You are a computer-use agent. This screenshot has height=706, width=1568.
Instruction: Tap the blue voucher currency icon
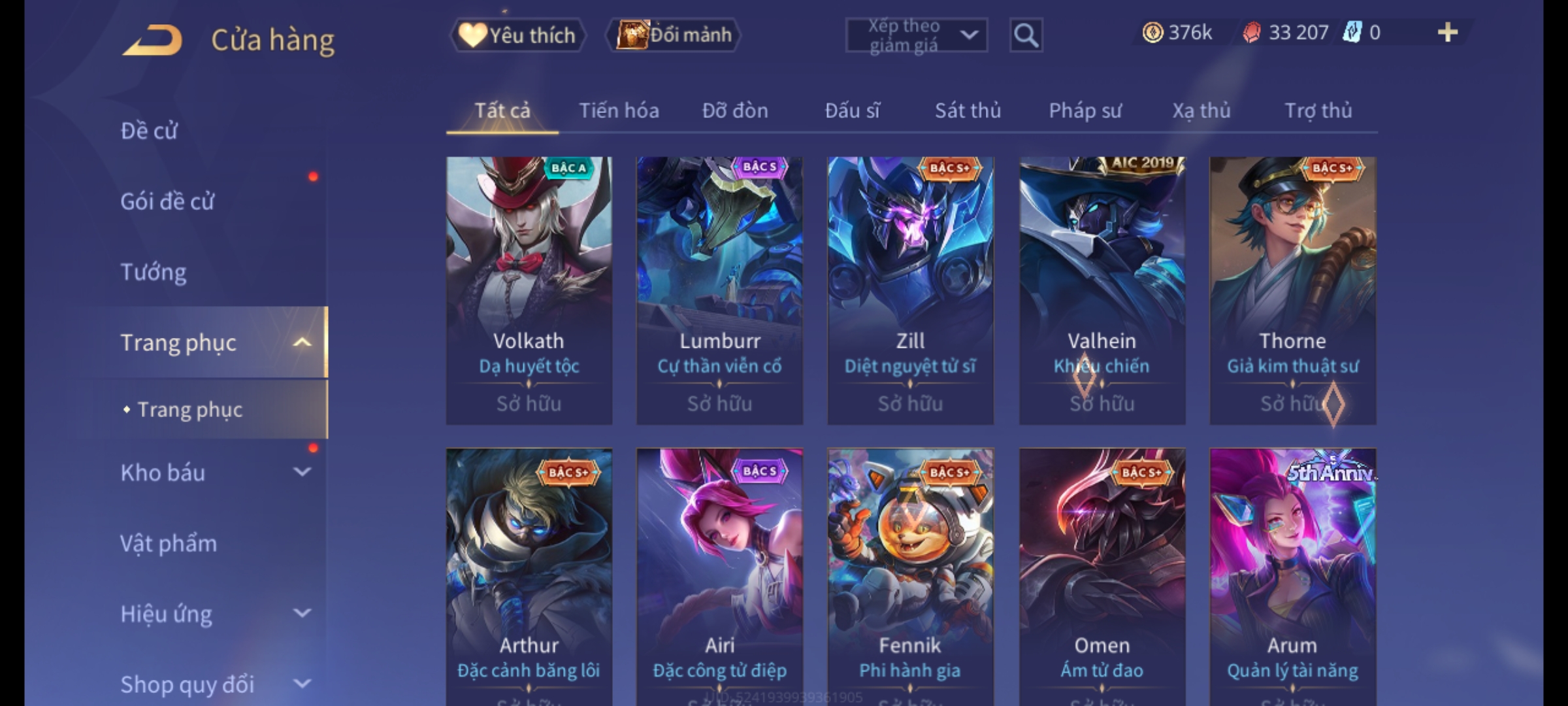(1352, 33)
